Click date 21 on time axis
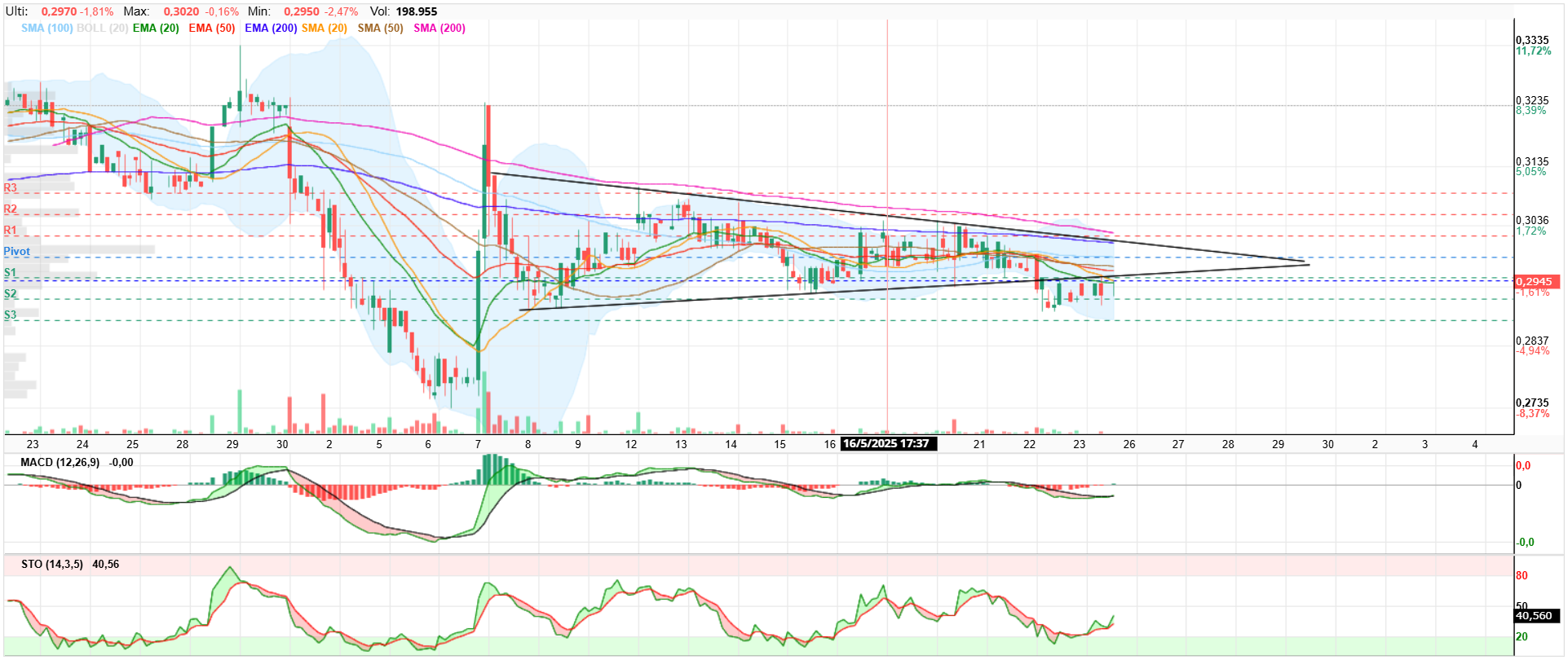 tap(979, 445)
